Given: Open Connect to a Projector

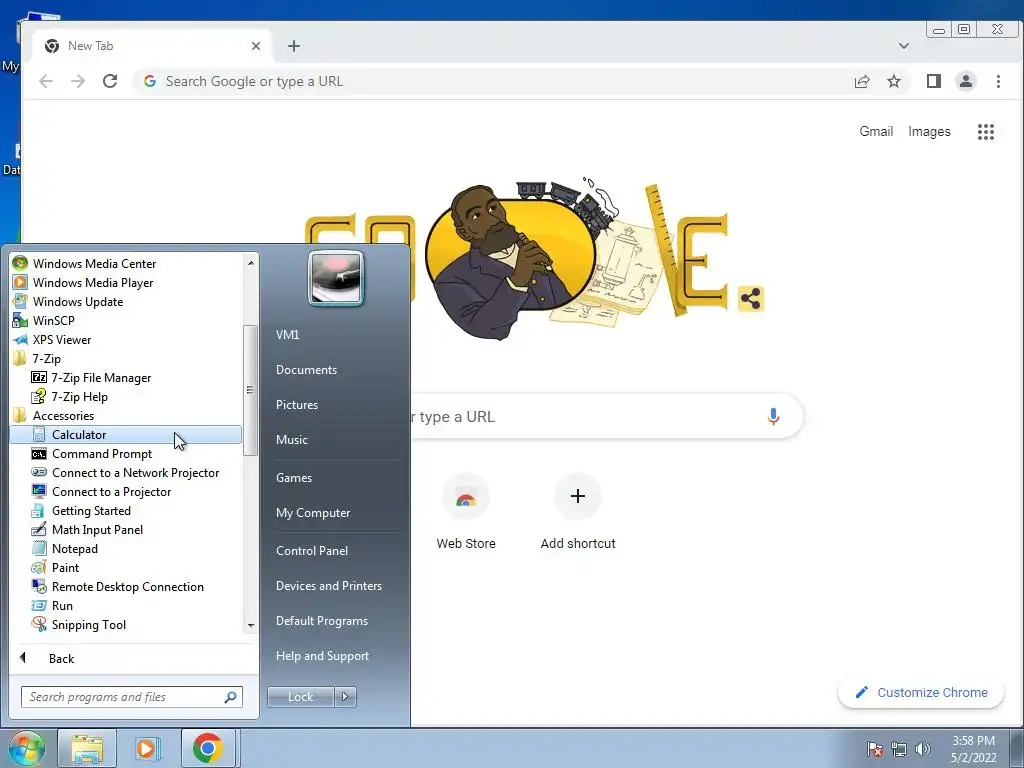Looking at the screenshot, I should 125,492.
